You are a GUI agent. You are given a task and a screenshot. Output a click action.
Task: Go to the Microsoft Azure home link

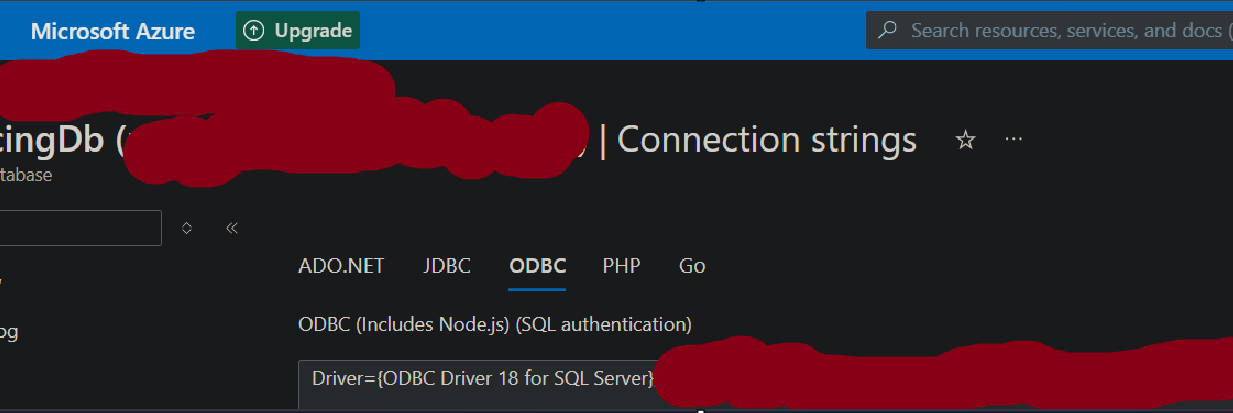[113, 31]
